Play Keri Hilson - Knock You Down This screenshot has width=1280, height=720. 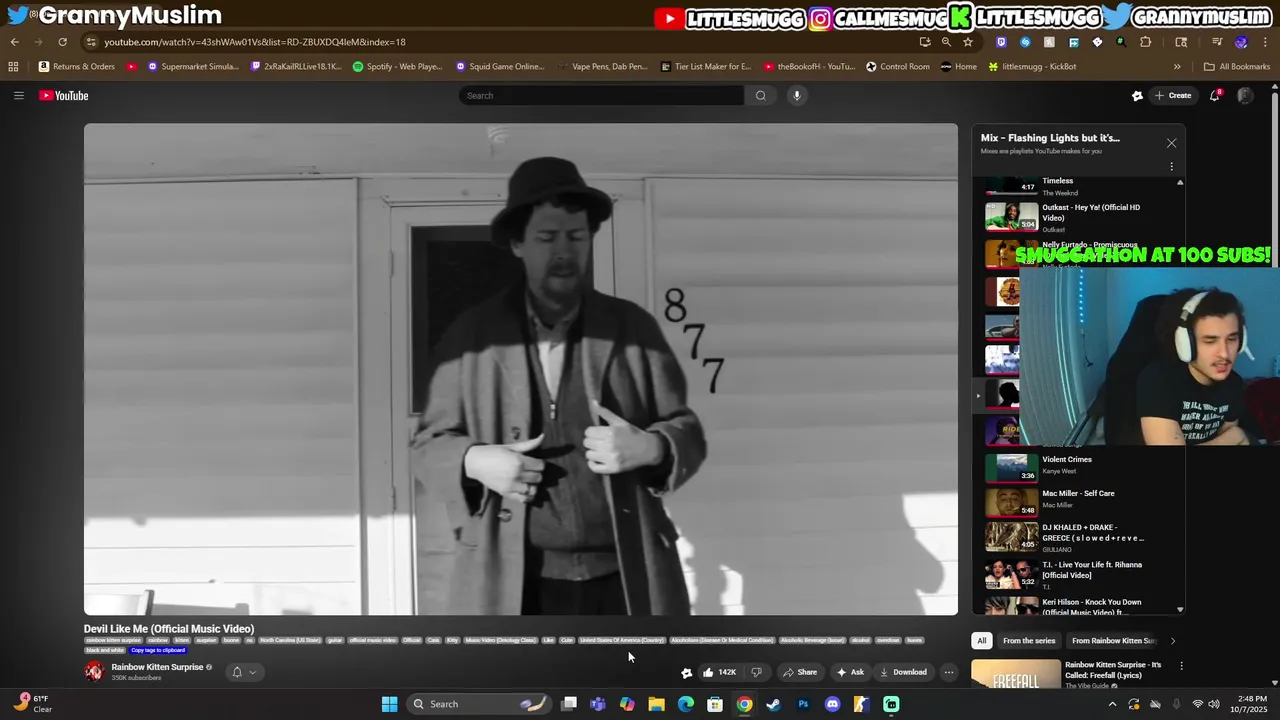[x=1079, y=606]
